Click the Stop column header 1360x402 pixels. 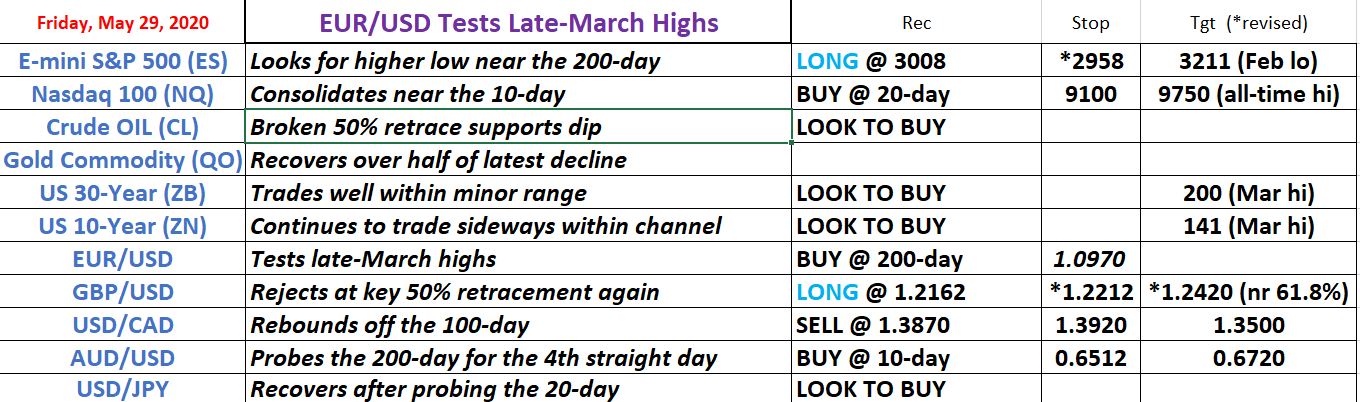[1091, 23]
